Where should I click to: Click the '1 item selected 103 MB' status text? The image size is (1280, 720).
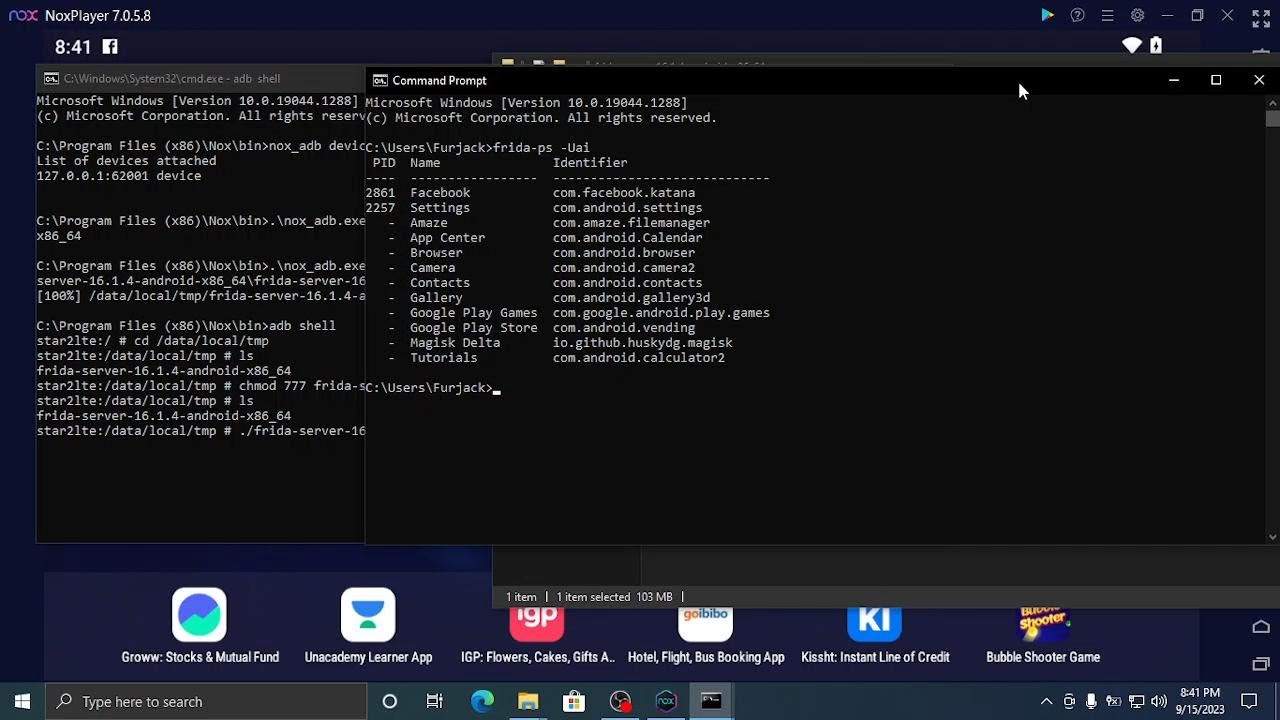click(614, 597)
